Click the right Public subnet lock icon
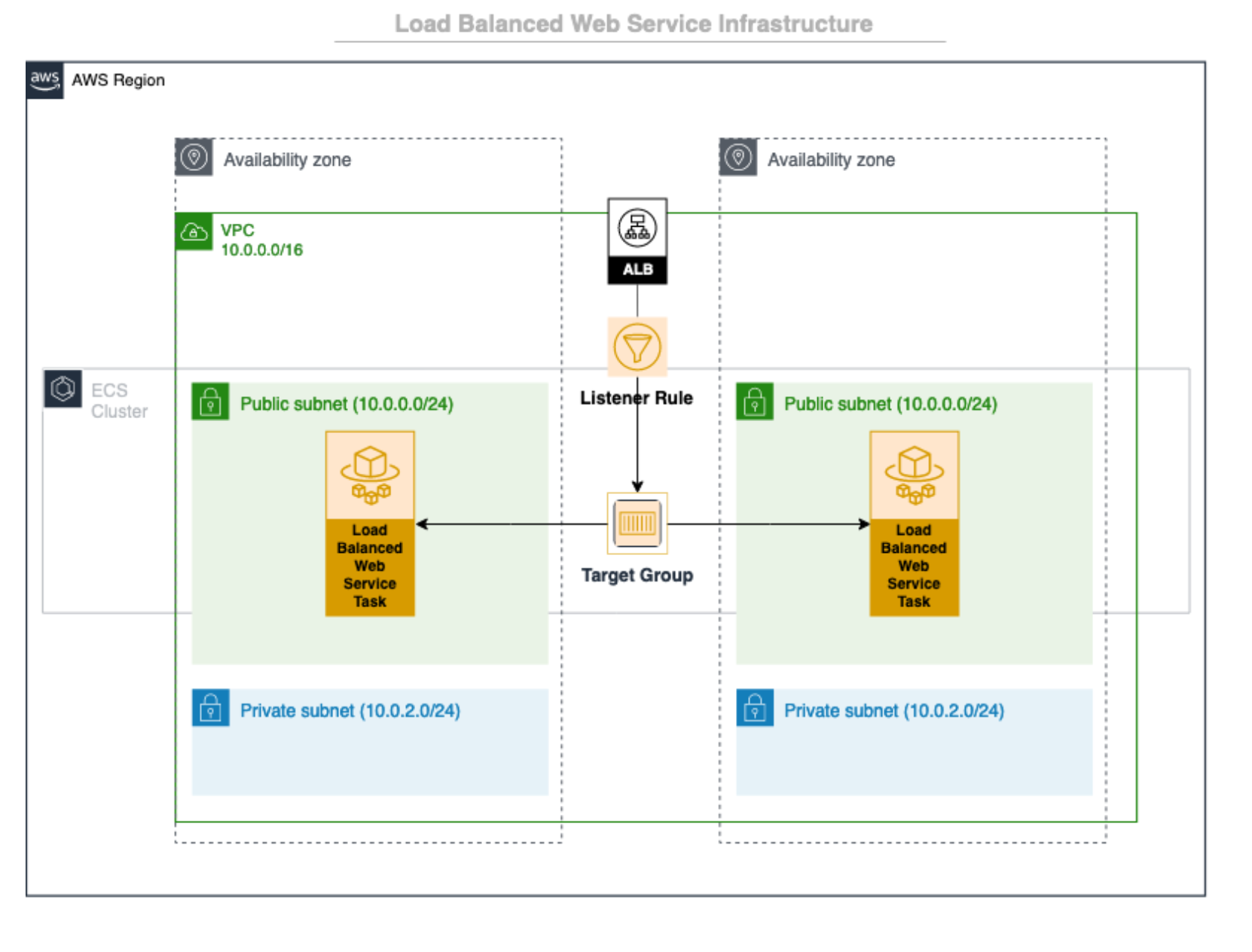 coord(755,401)
